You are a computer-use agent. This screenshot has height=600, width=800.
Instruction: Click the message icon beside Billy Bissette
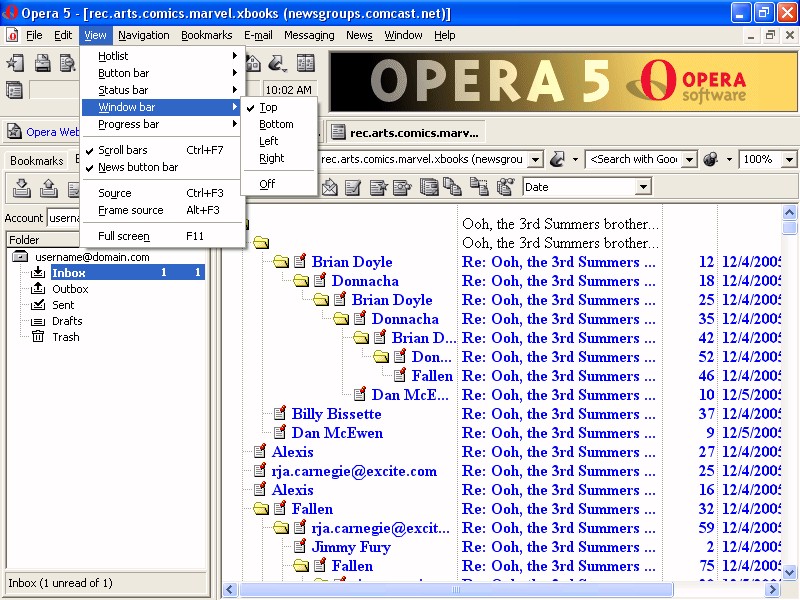click(280, 413)
